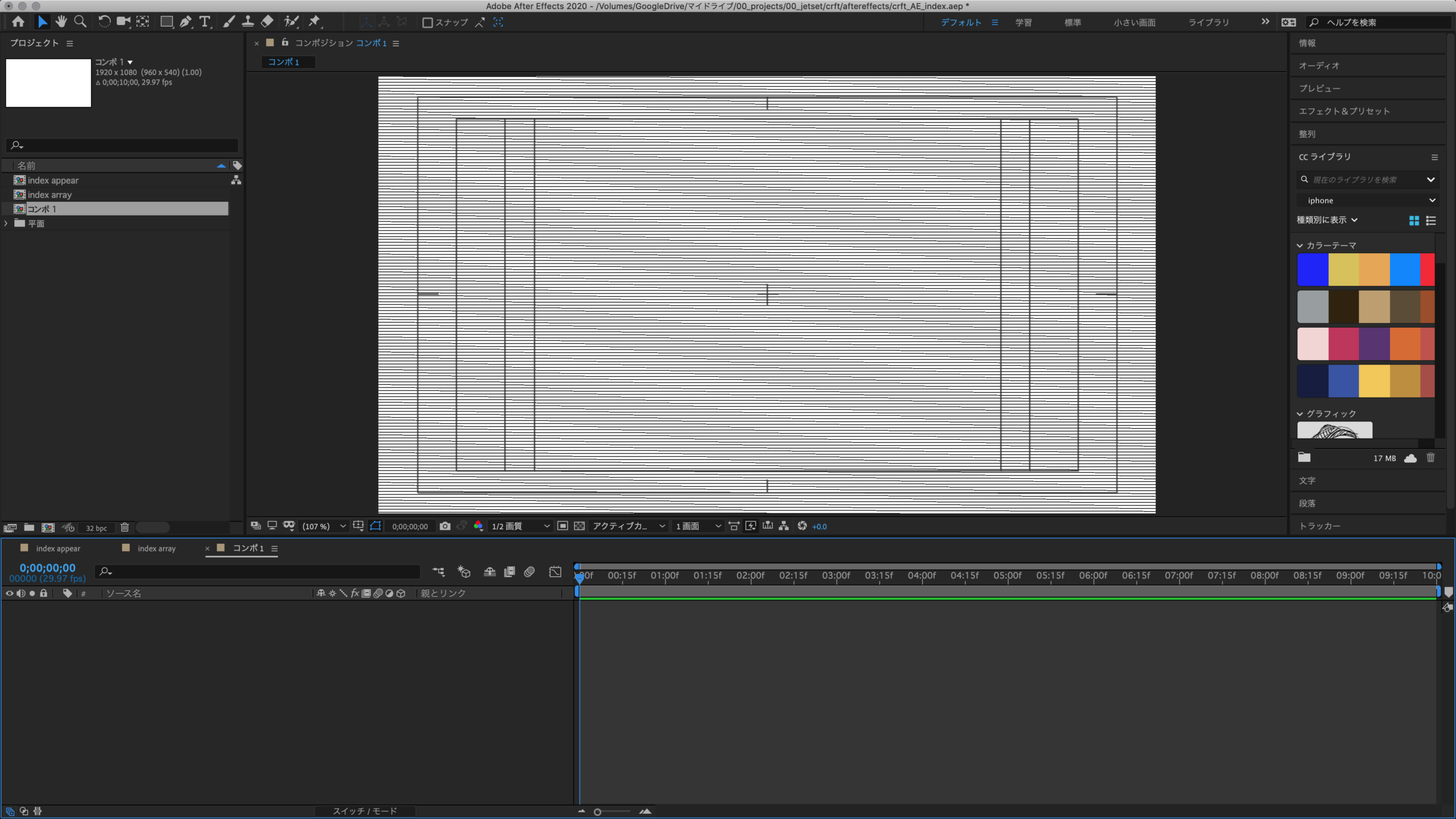Activate the Pen tool
This screenshot has height=819, width=1456.
pyautogui.click(x=186, y=22)
